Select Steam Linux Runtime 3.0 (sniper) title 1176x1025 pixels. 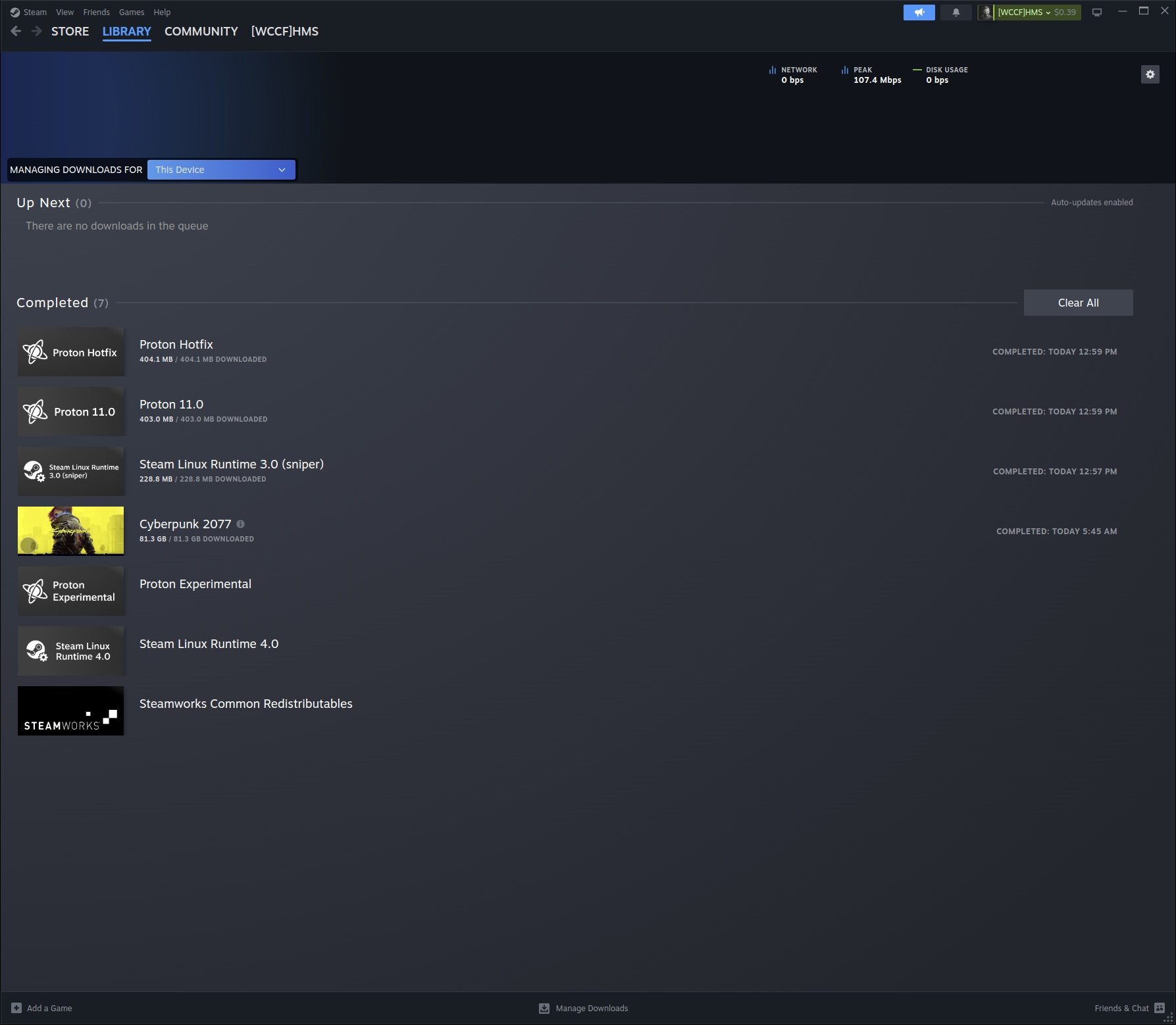(232, 464)
